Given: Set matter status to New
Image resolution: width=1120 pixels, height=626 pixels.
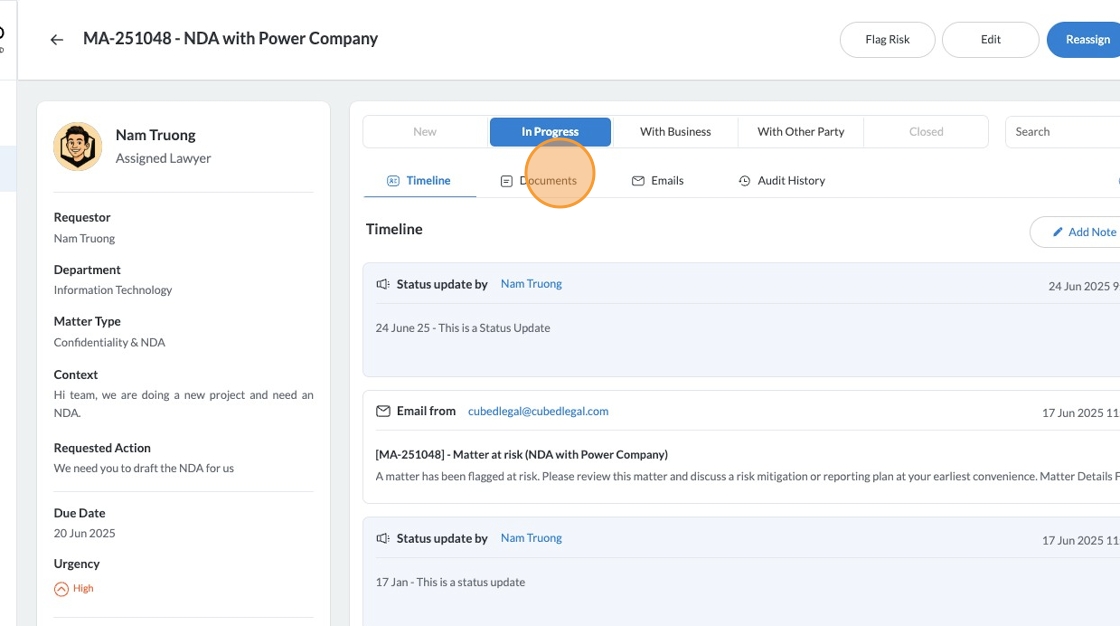Looking at the screenshot, I should coord(425,132).
